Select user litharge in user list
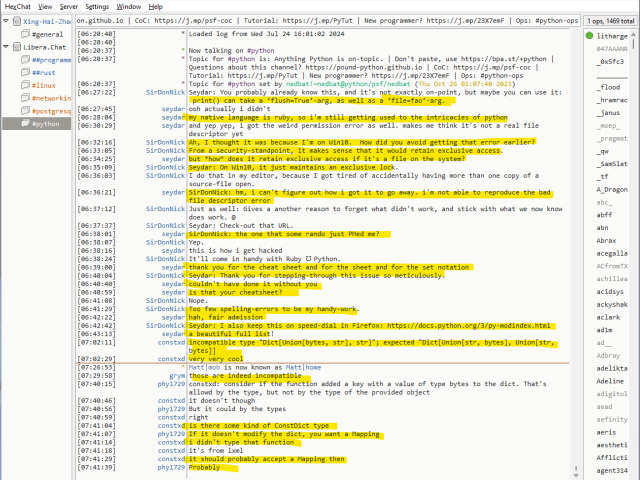The width and height of the screenshot is (640, 480). click(612, 36)
